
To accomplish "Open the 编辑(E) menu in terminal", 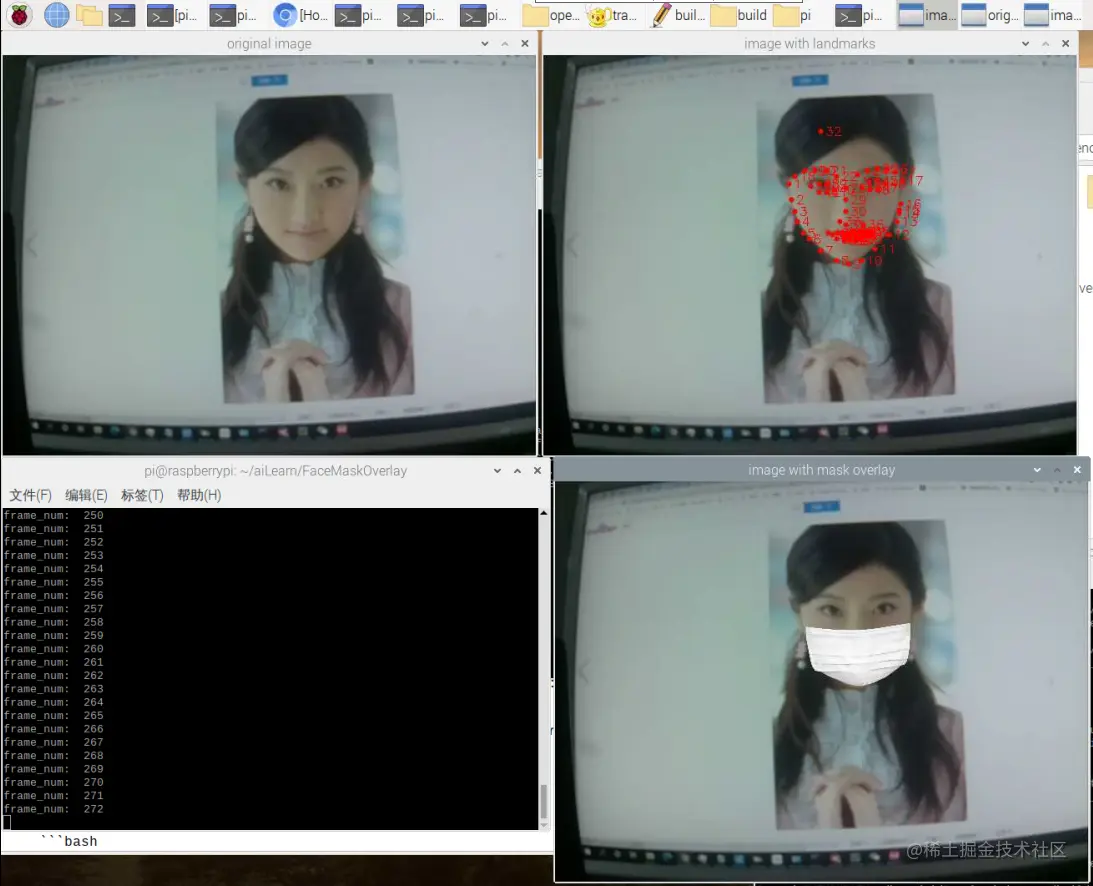I will click(x=86, y=495).
